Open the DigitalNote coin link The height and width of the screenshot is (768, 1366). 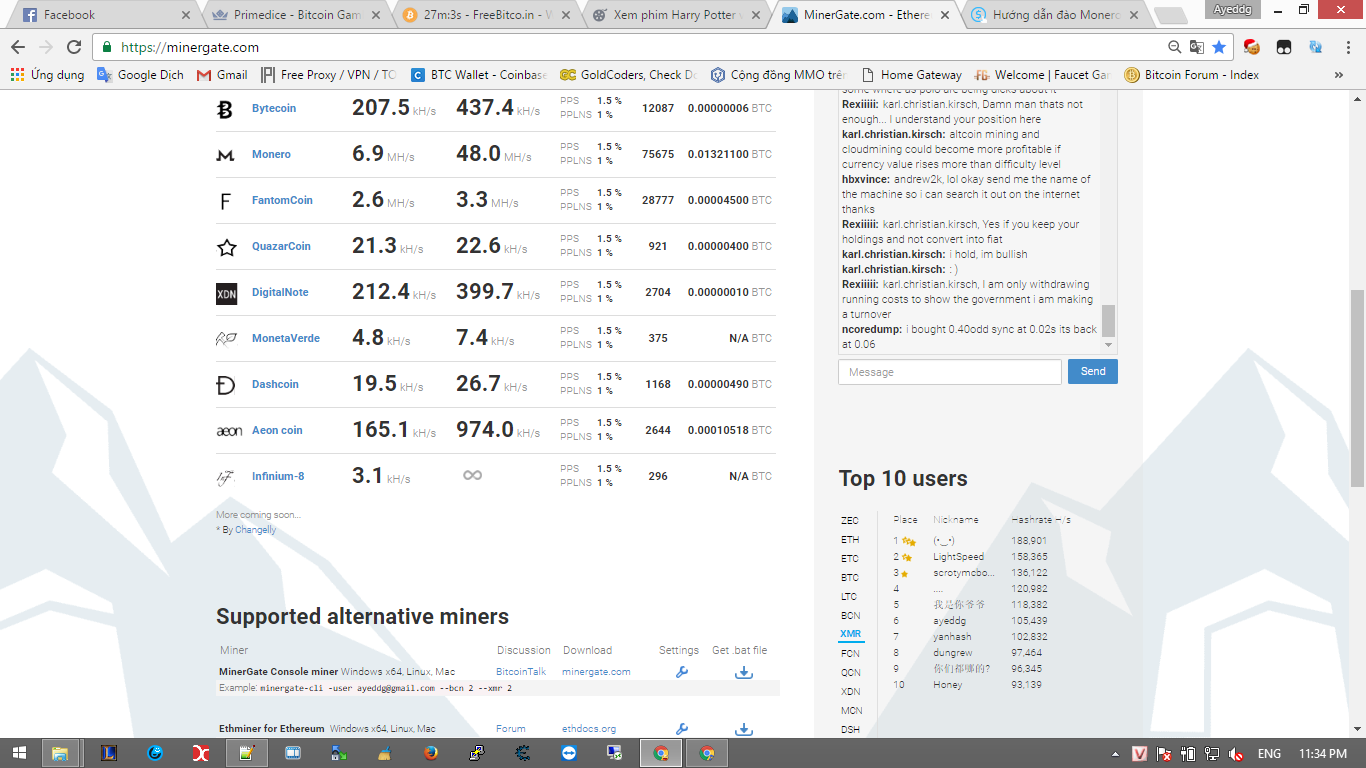tap(280, 293)
